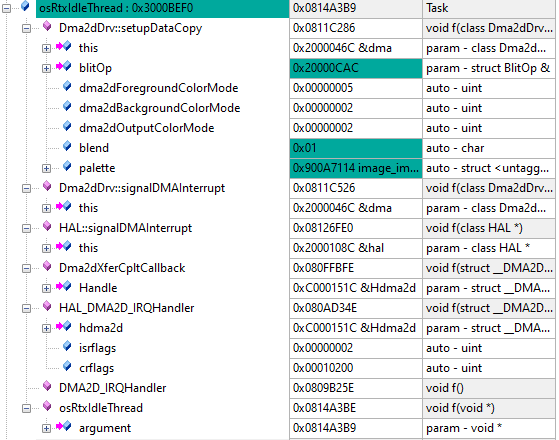Collapse the HAL::signalDMAInterrupt frame

[x=26, y=228]
